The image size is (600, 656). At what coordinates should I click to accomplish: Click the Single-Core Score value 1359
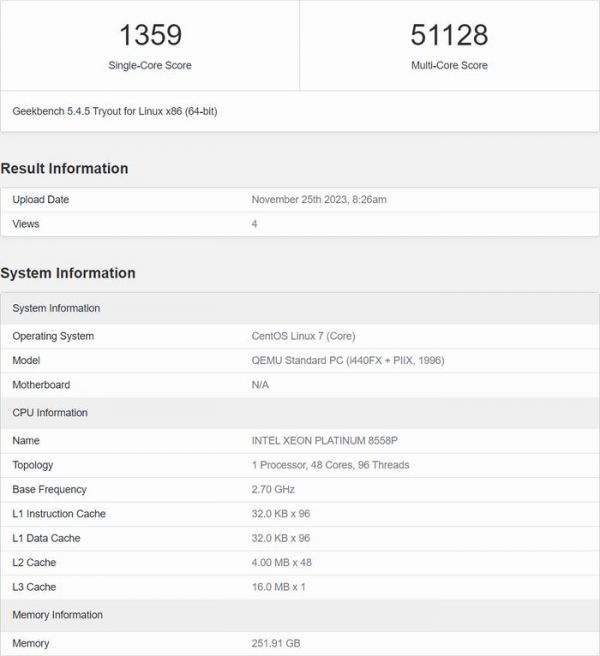pos(150,35)
